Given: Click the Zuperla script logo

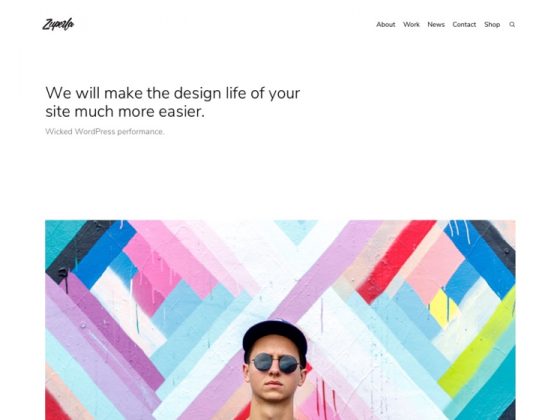Looking at the screenshot, I should tap(58, 24).
